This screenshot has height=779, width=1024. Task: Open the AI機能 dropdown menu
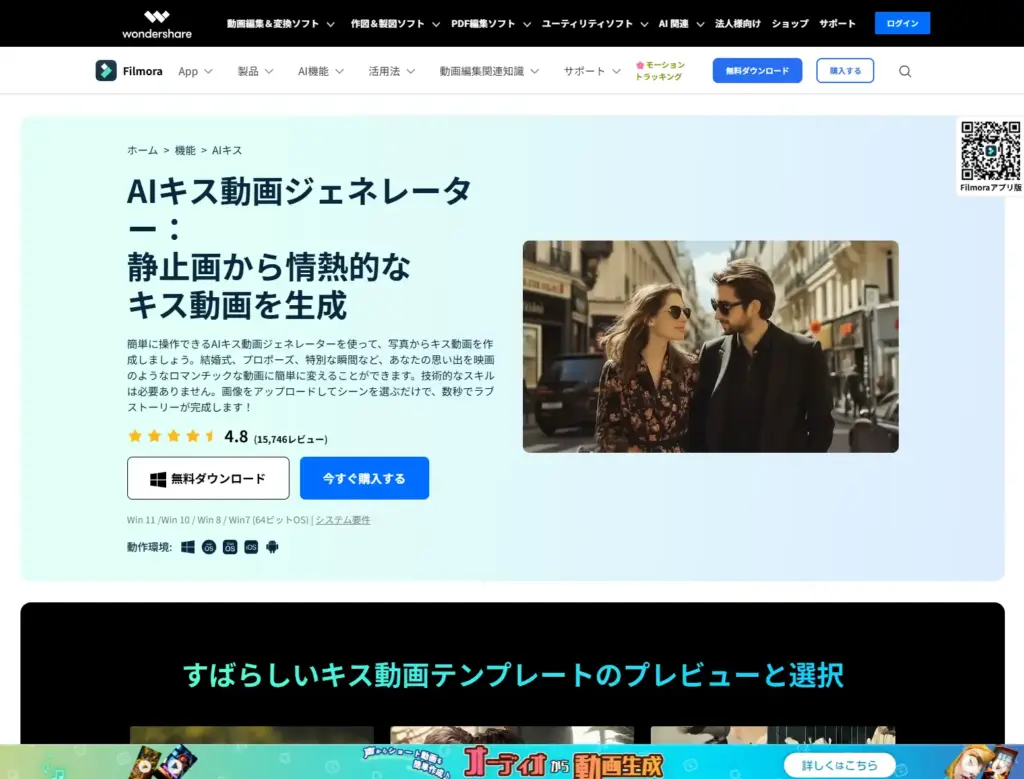(320, 71)
